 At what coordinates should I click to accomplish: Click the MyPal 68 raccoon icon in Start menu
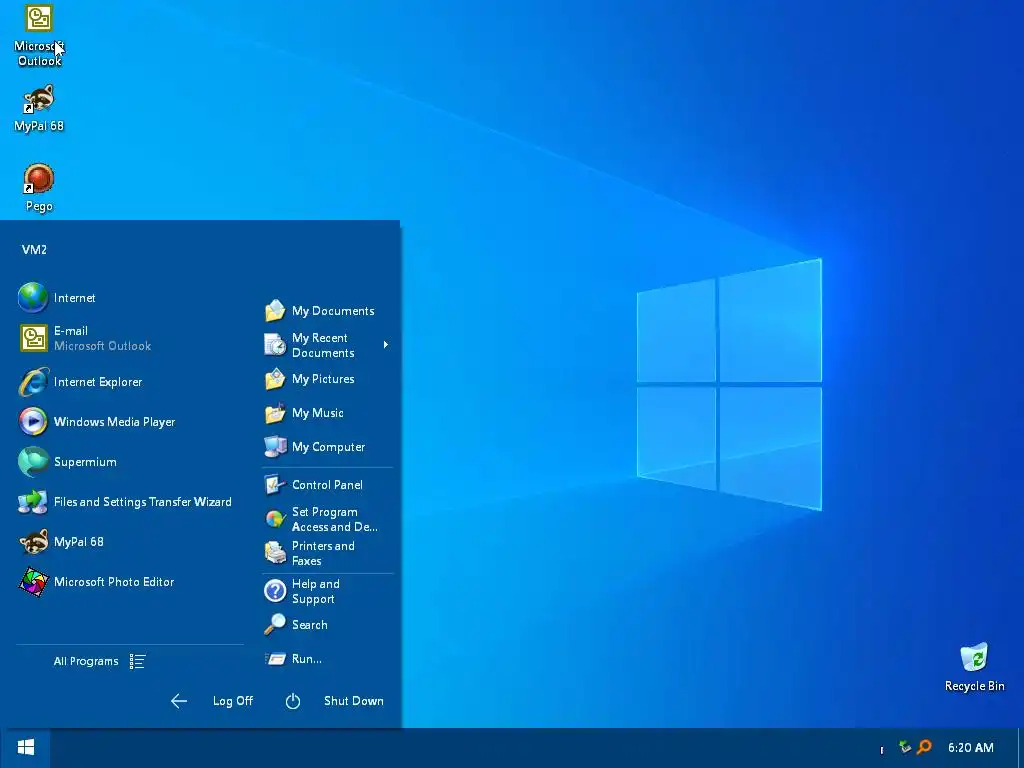coord(33,542)
